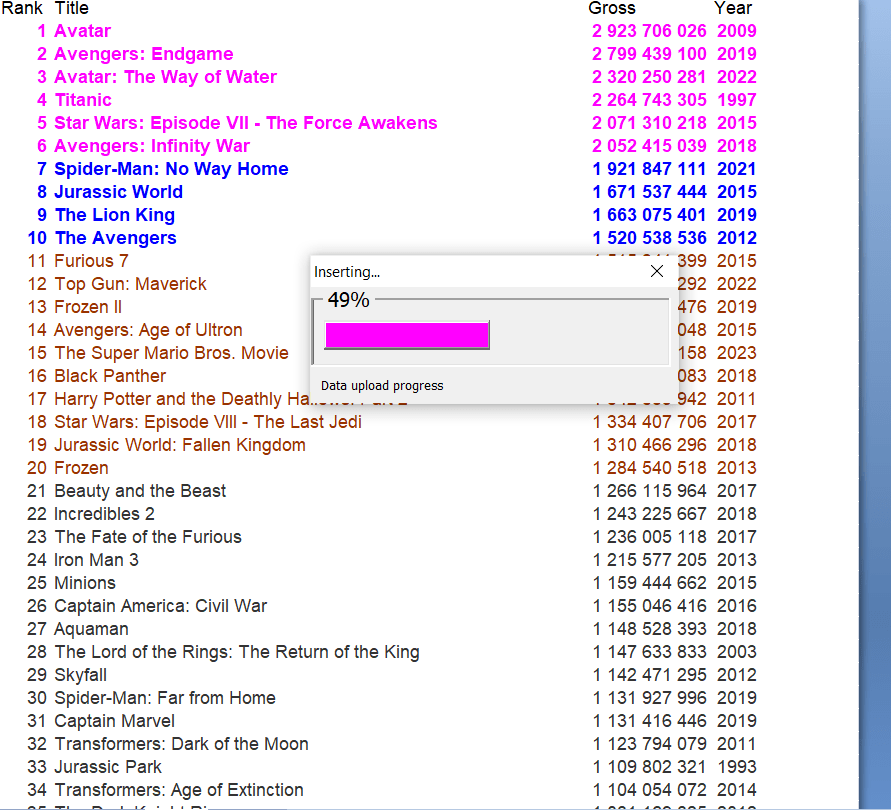This screenshot has height=810, width=891.
Task: Click the Top Gun: Maverick entry
Action: [130, 284]
